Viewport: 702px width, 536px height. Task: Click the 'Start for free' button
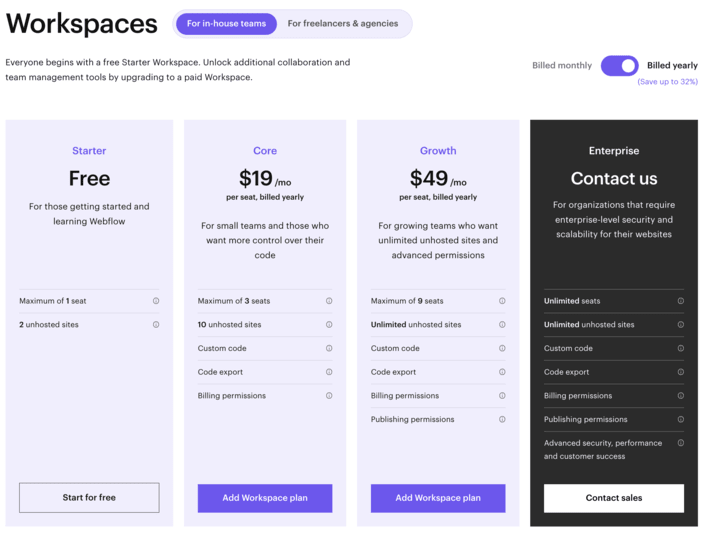click(x=89, y=497)
